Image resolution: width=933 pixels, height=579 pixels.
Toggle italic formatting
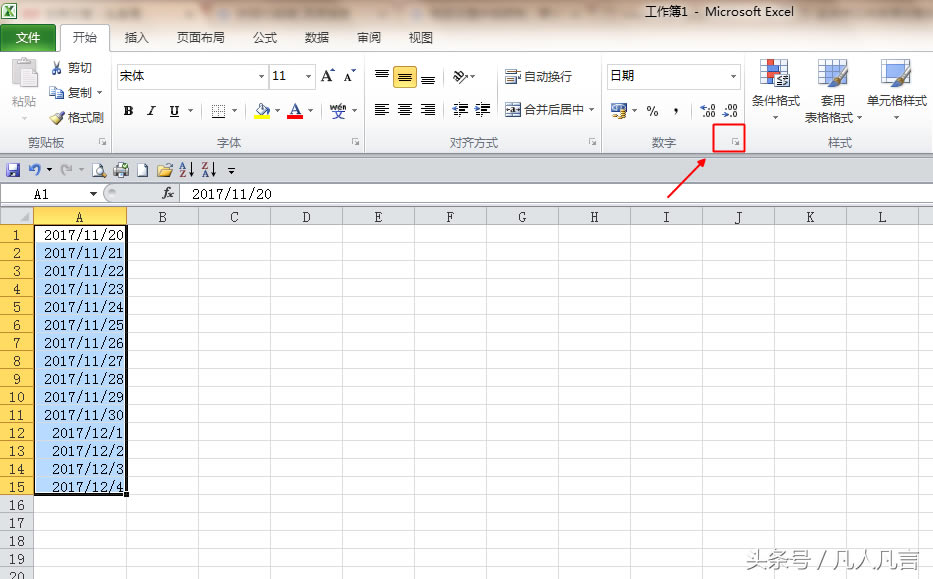coord(150,110)
